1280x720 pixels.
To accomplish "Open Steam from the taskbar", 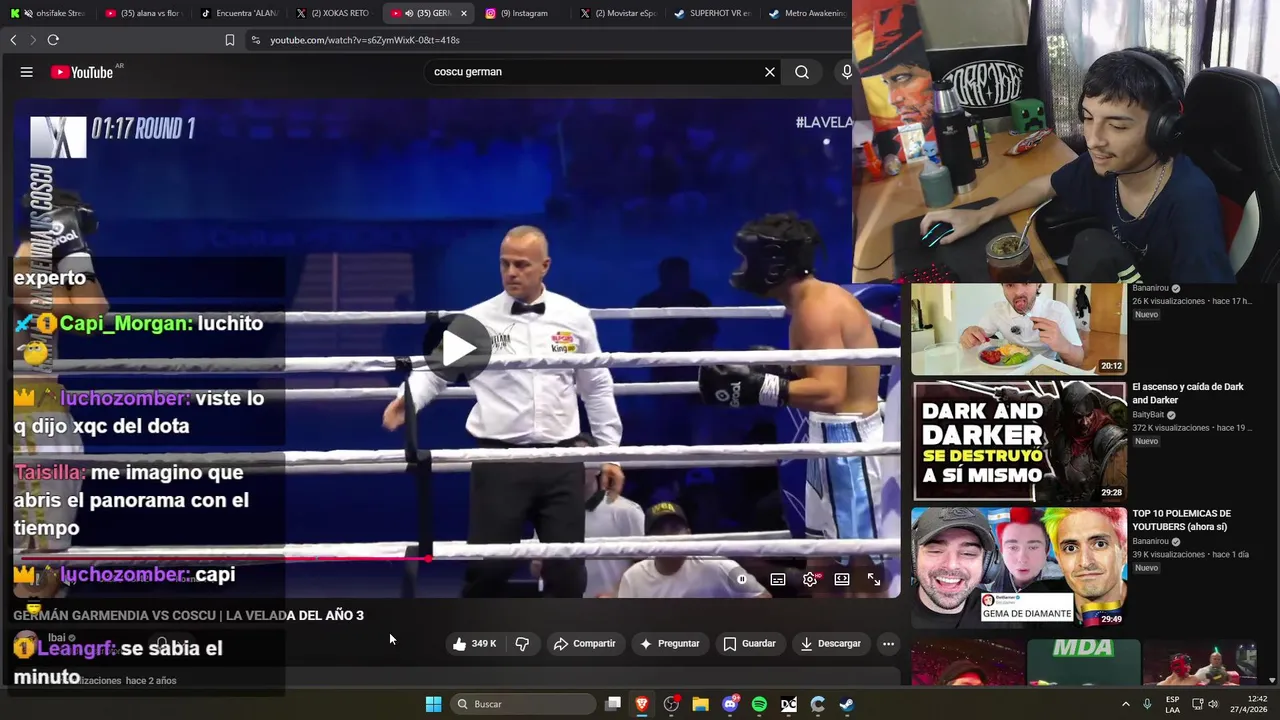I will tap(847, 704).
